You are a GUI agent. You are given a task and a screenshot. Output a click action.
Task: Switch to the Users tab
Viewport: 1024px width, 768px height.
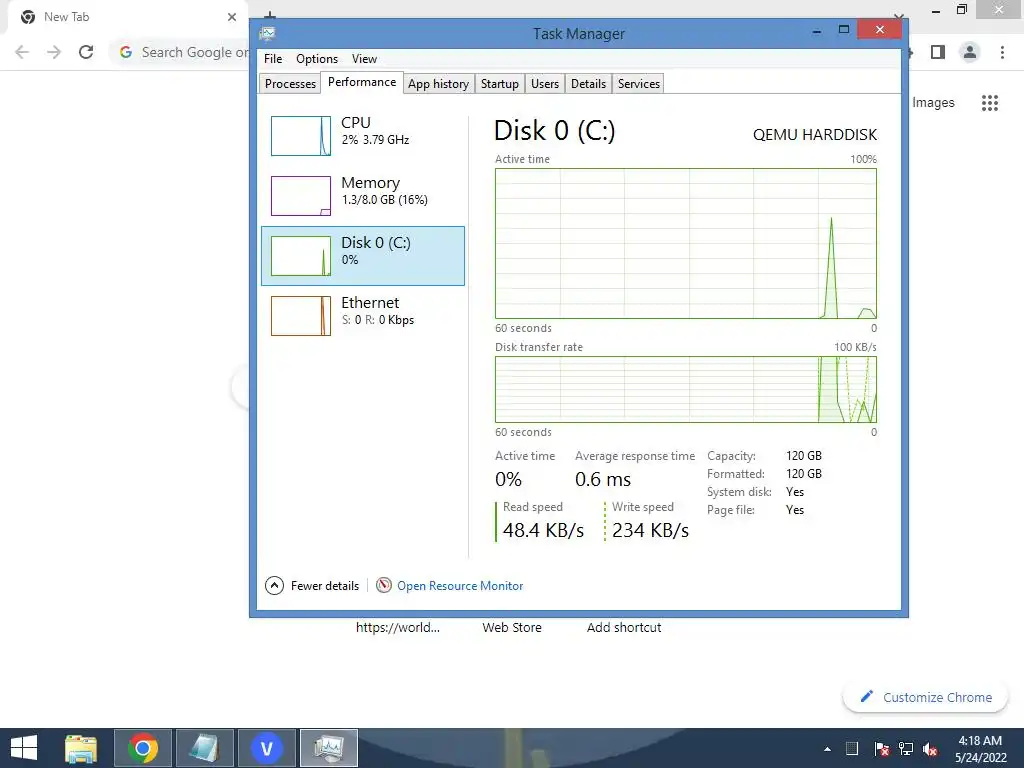[545, 84]
